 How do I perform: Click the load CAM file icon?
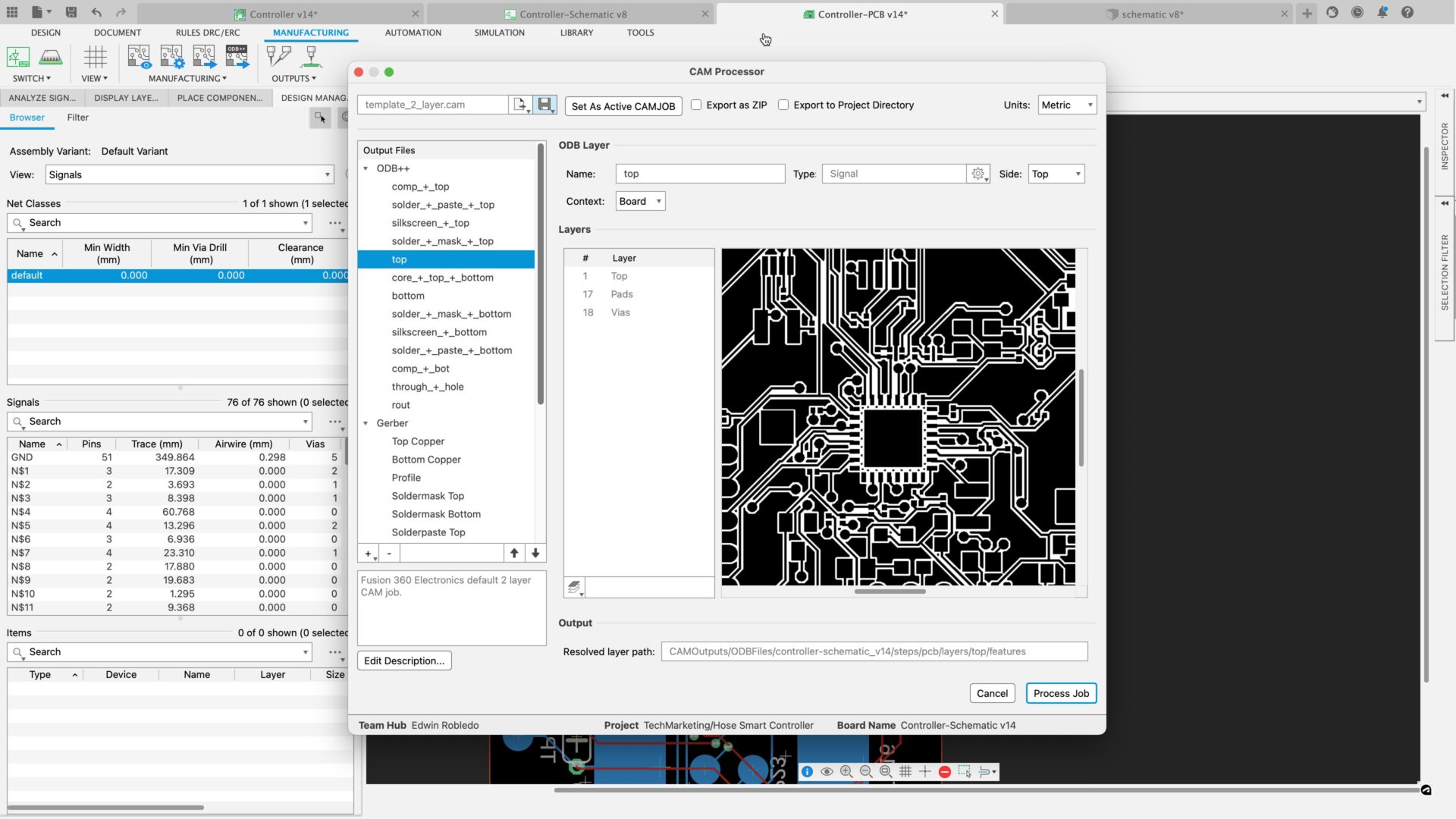tap(519, 105)
